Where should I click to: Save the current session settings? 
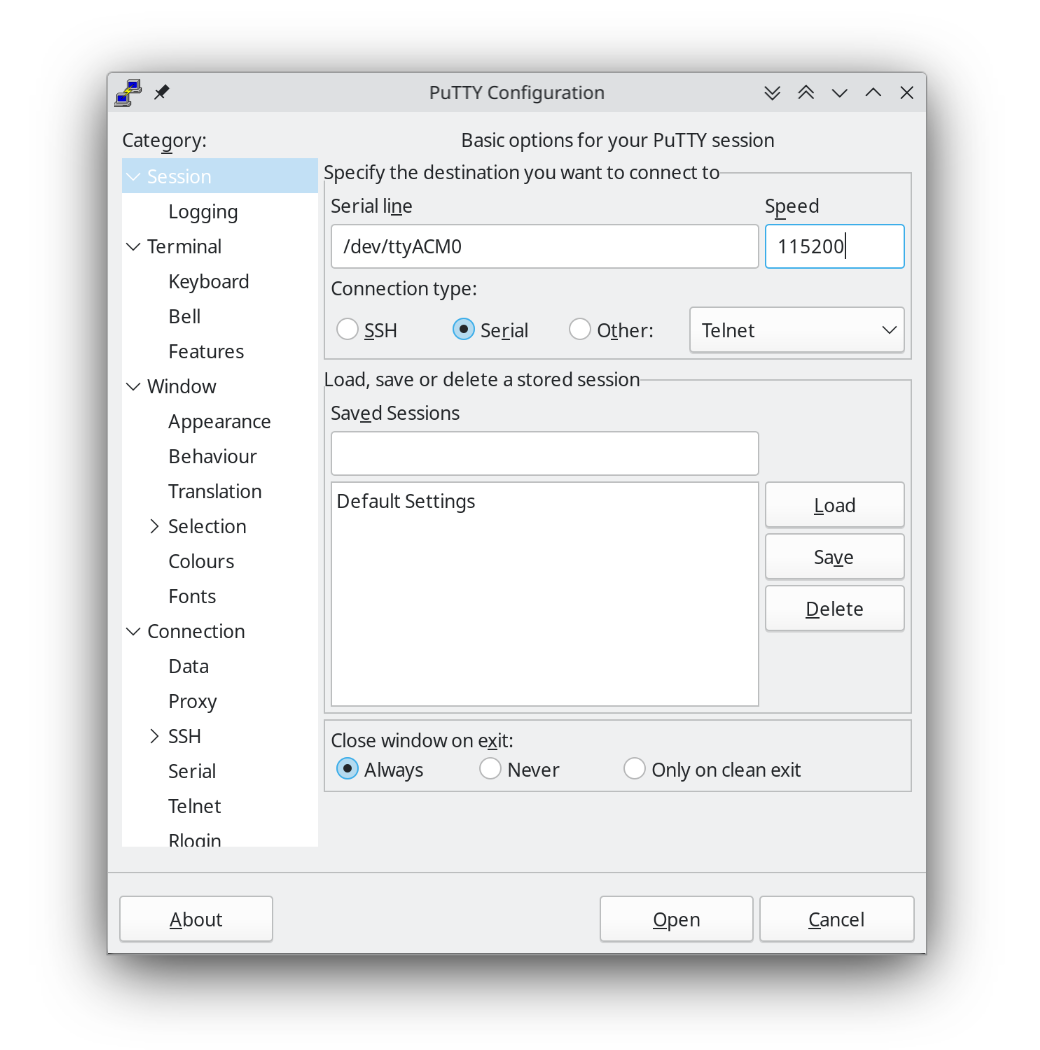pyautogui.click(x=834, y=556)
